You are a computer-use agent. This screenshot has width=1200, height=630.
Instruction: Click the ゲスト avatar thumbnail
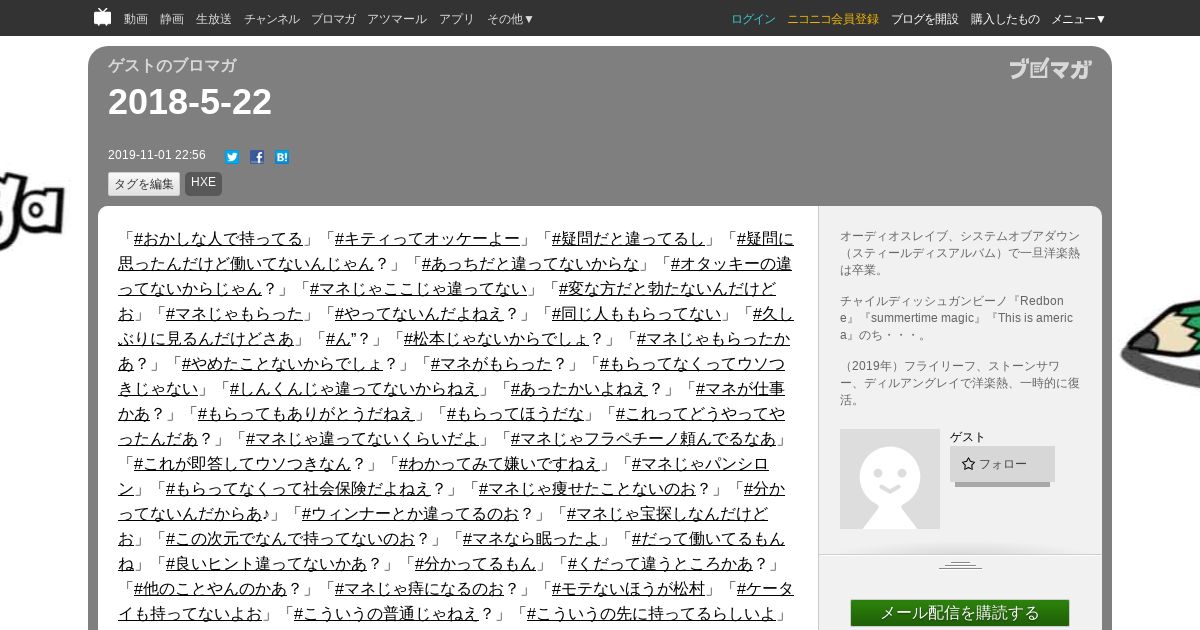coord(890,479)
